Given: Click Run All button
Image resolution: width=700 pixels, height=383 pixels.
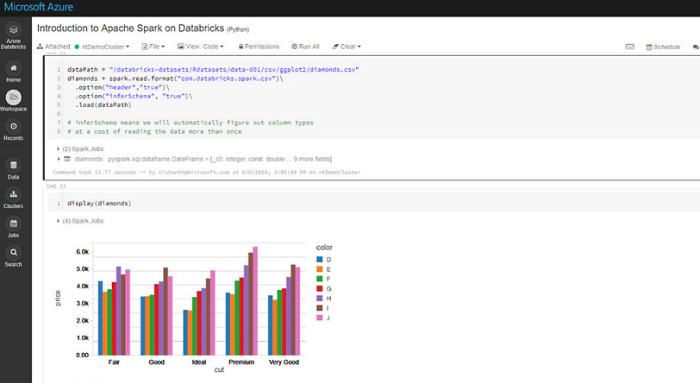Looking at the screenshot, I should point(305,46).
